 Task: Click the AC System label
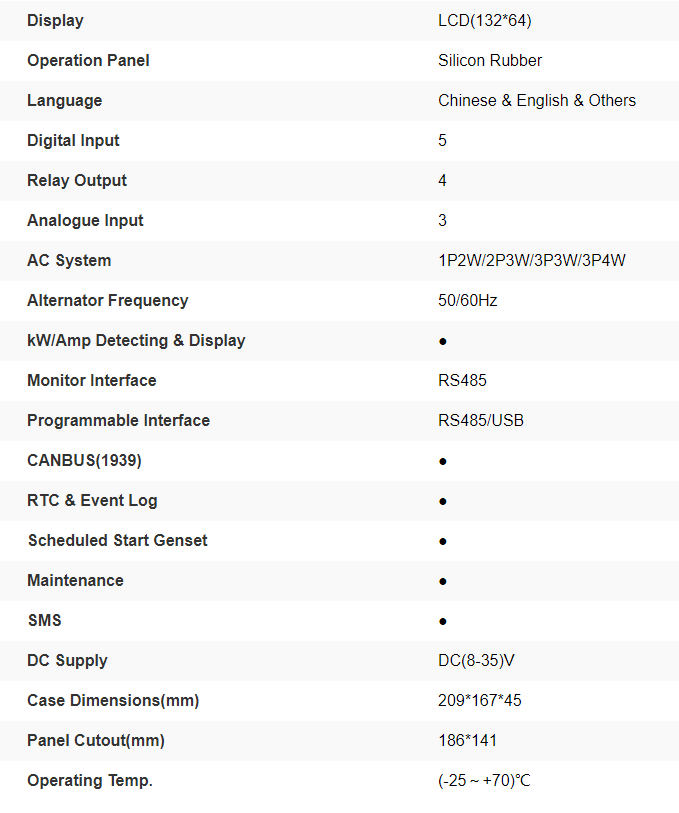click(x=69, y=260)
